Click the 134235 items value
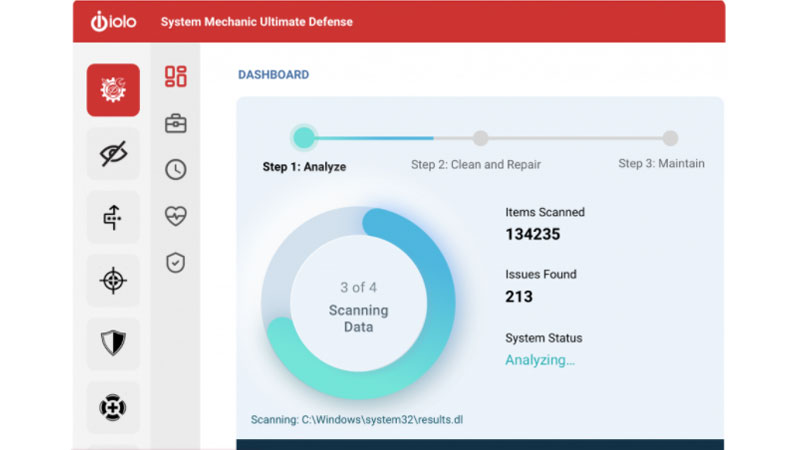The image size is (800, 450). coord(533,234)
